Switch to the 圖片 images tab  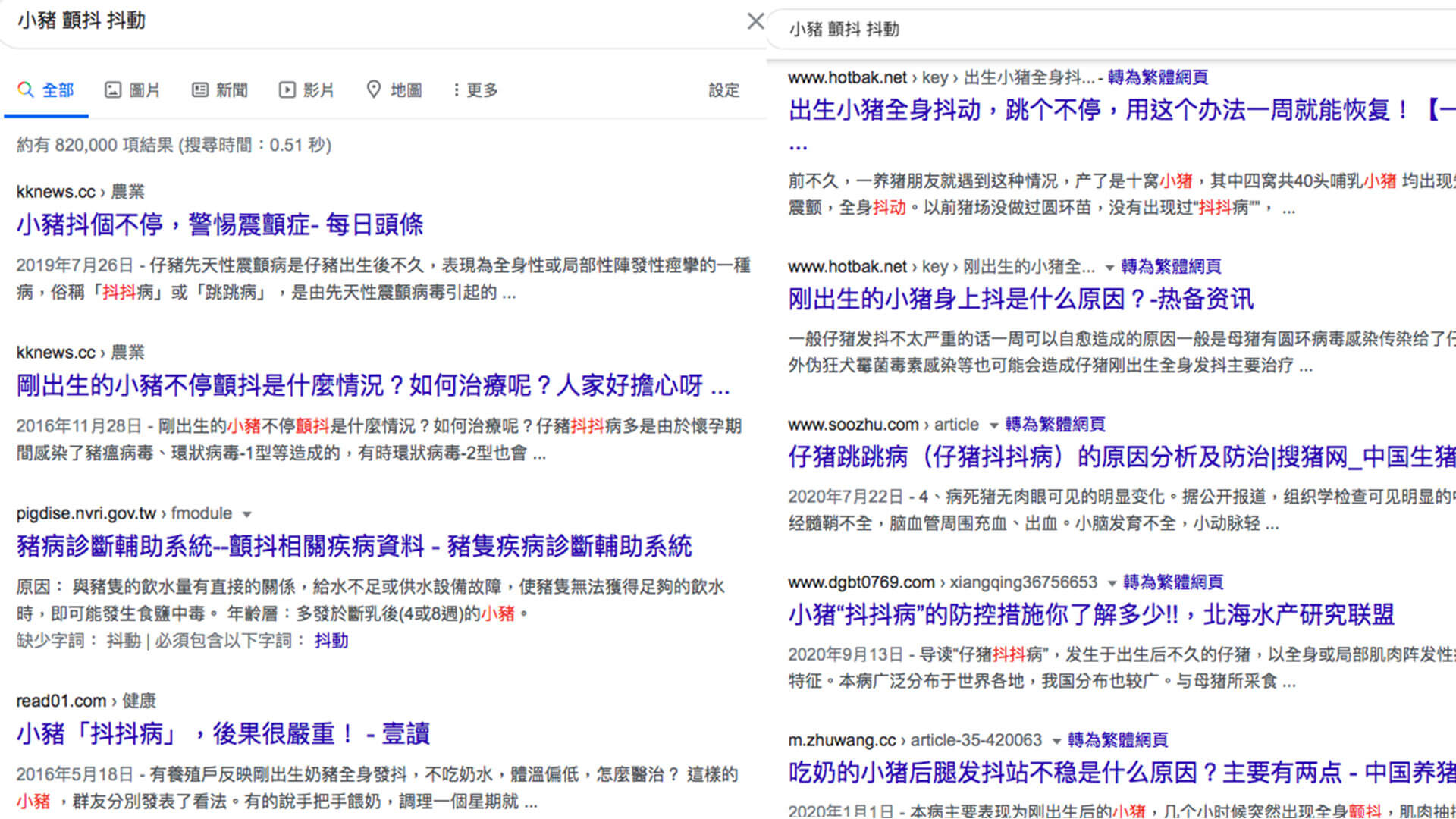coord(132,90)
